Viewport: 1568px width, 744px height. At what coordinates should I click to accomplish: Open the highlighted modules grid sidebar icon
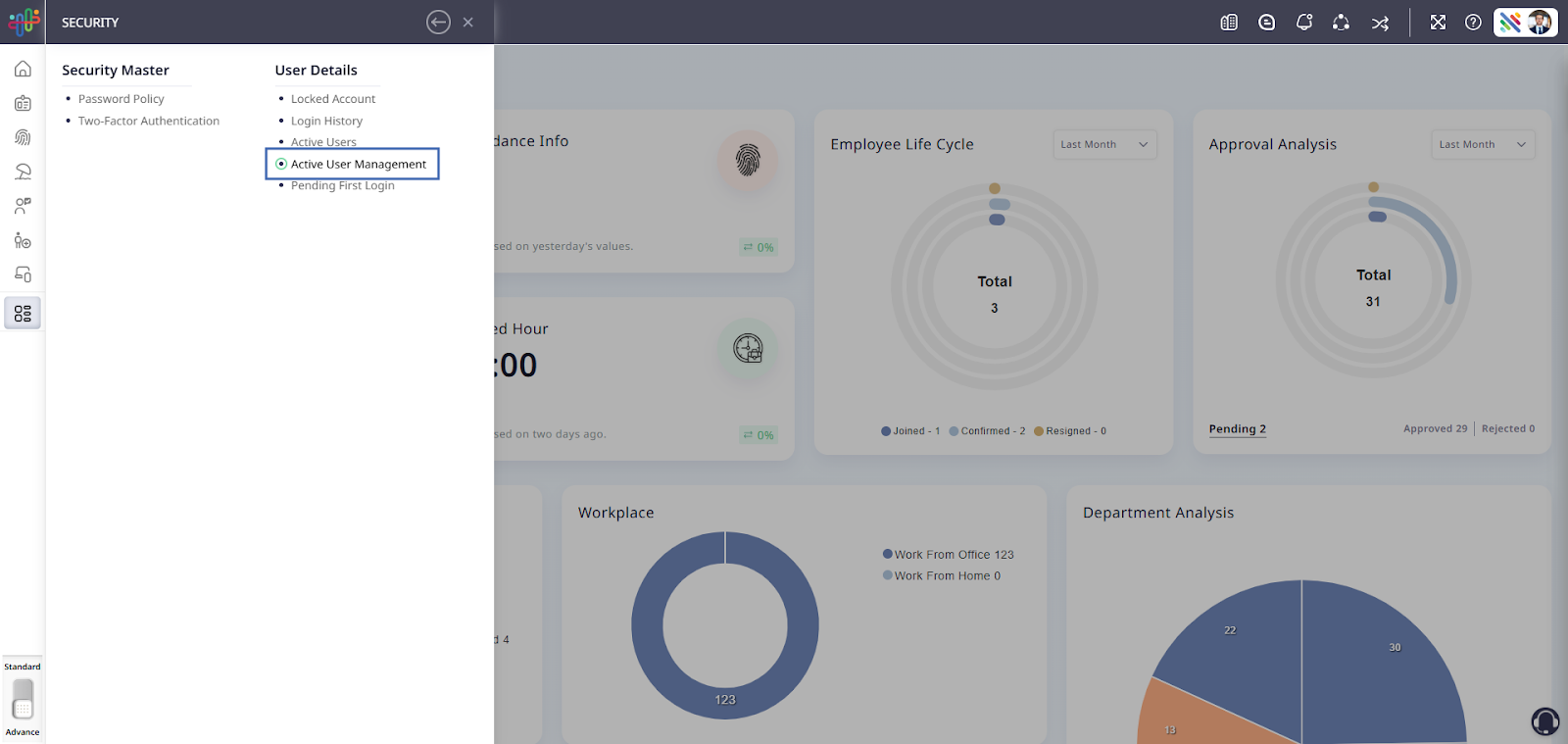tap(23, 314)
